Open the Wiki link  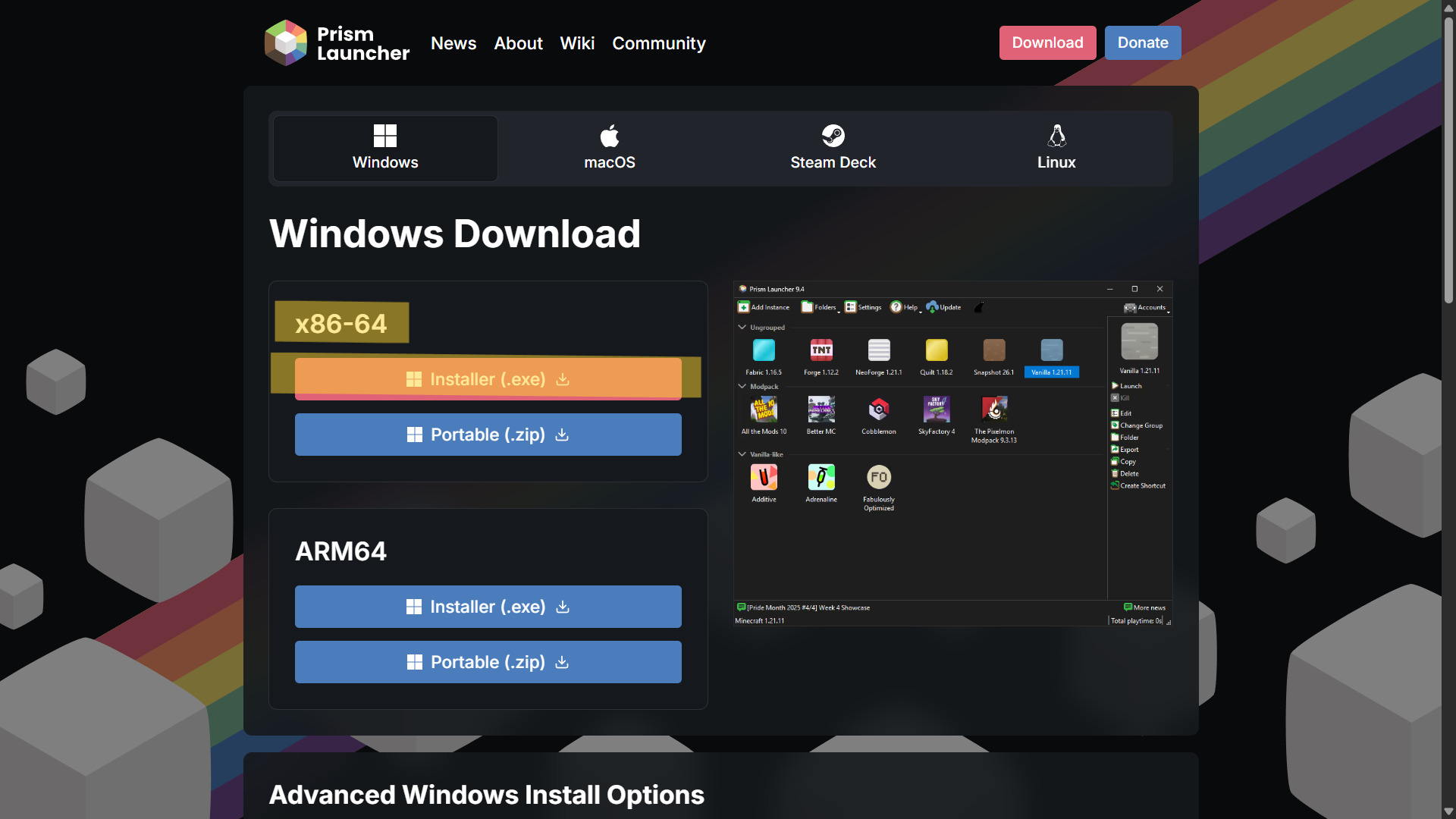tap(577, 43)
